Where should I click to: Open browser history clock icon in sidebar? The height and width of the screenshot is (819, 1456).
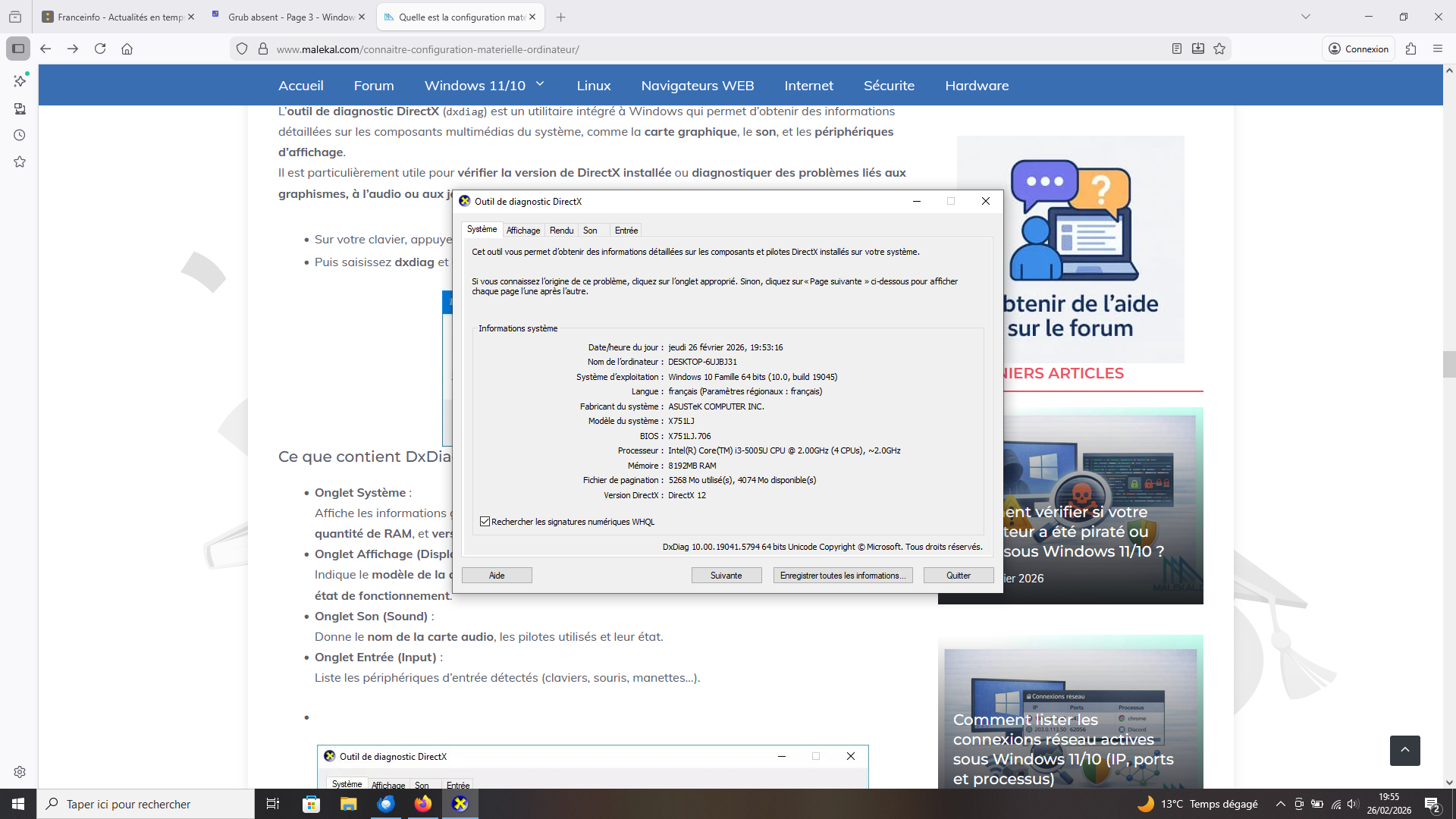20,135
